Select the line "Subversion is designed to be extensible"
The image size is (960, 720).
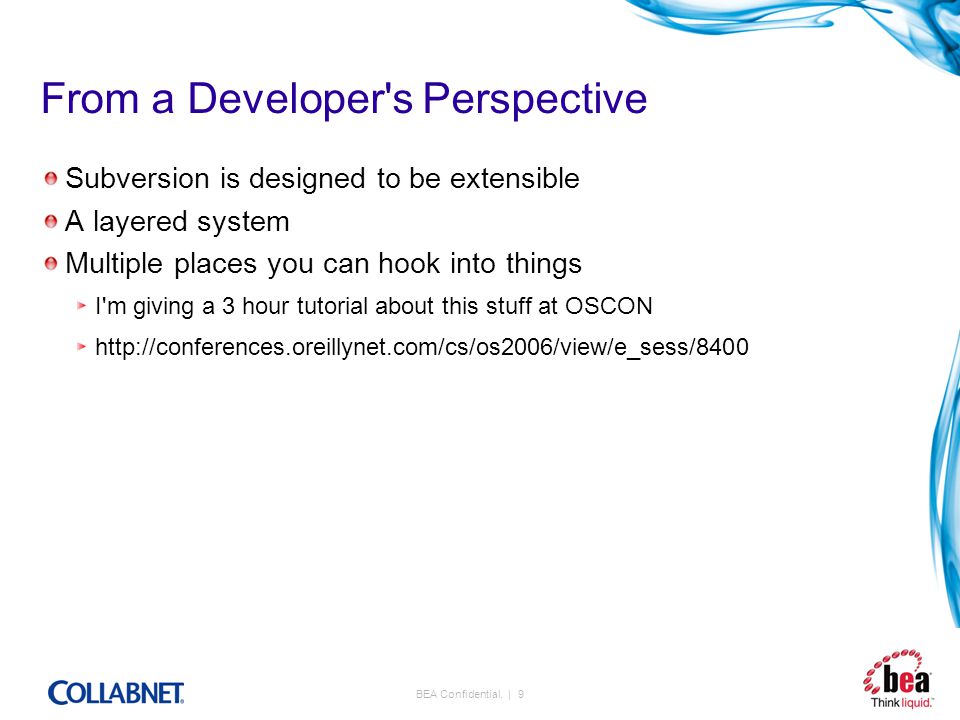[322, 179]
